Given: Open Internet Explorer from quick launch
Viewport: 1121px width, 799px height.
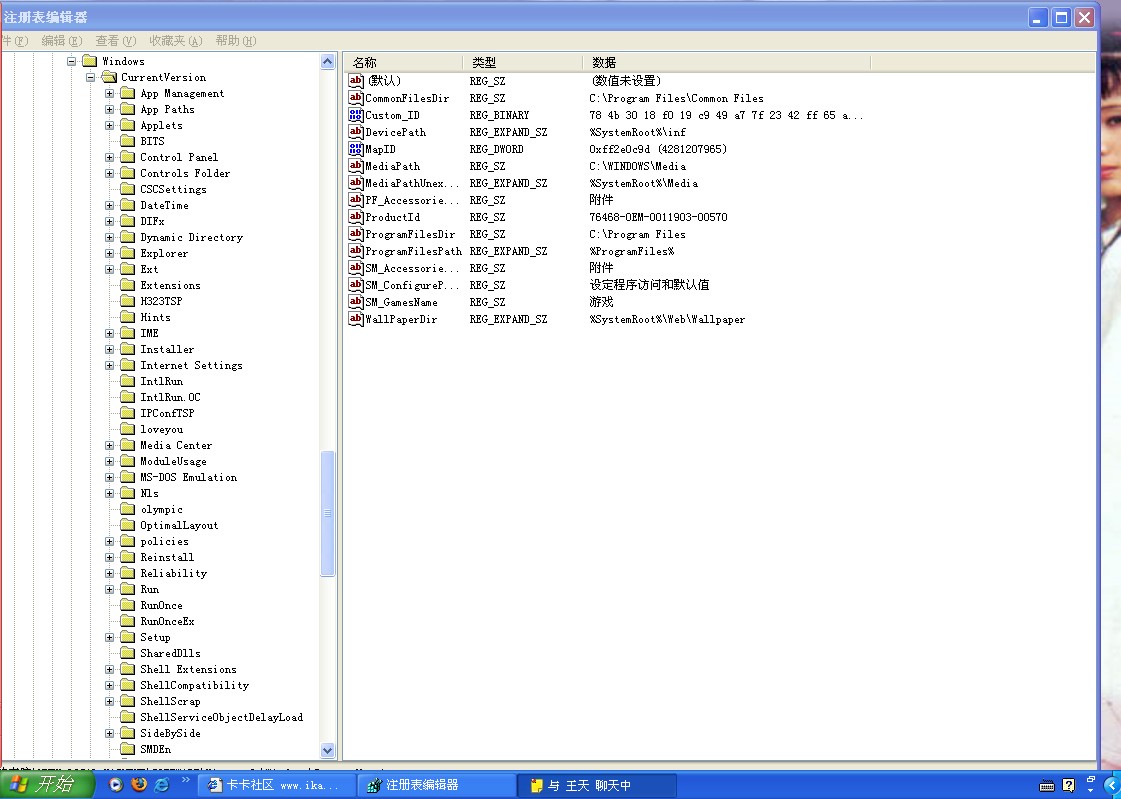Looking at the screenshot, I should (x=162, y=785).
